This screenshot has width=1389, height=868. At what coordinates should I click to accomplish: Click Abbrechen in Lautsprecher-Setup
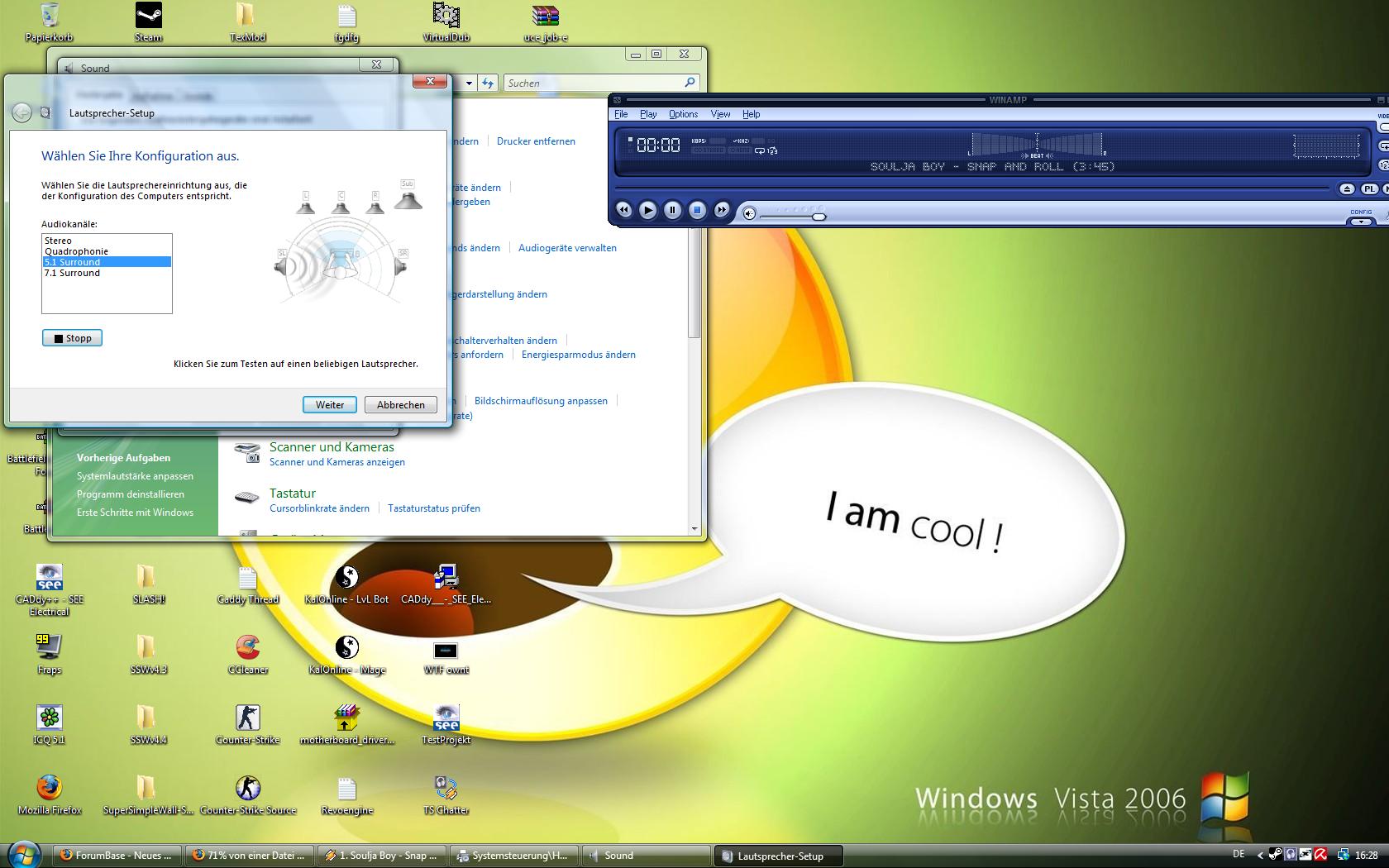400,405
